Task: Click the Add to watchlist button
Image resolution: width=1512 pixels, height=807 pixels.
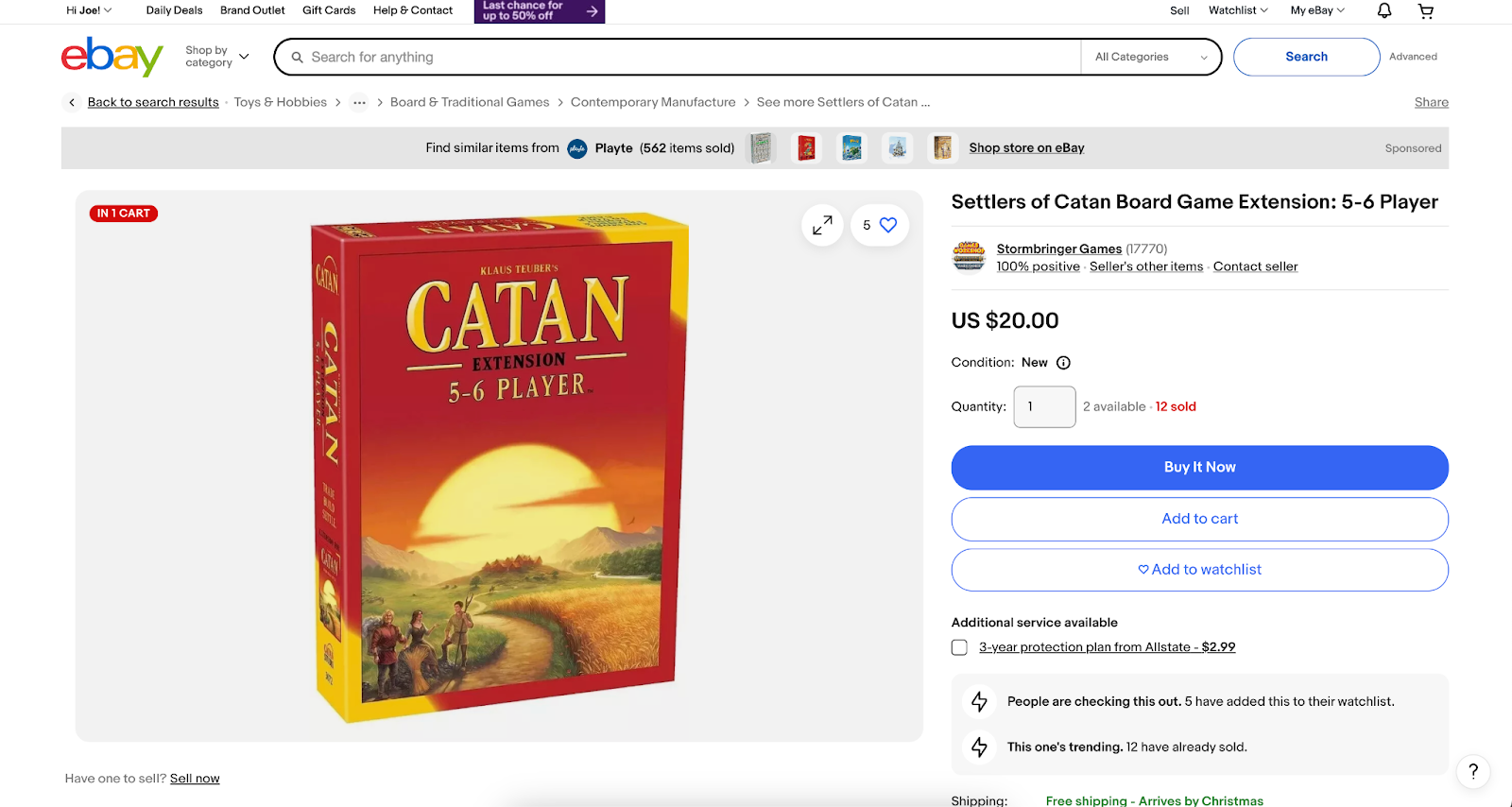Action: click(x=1199, y=570)
